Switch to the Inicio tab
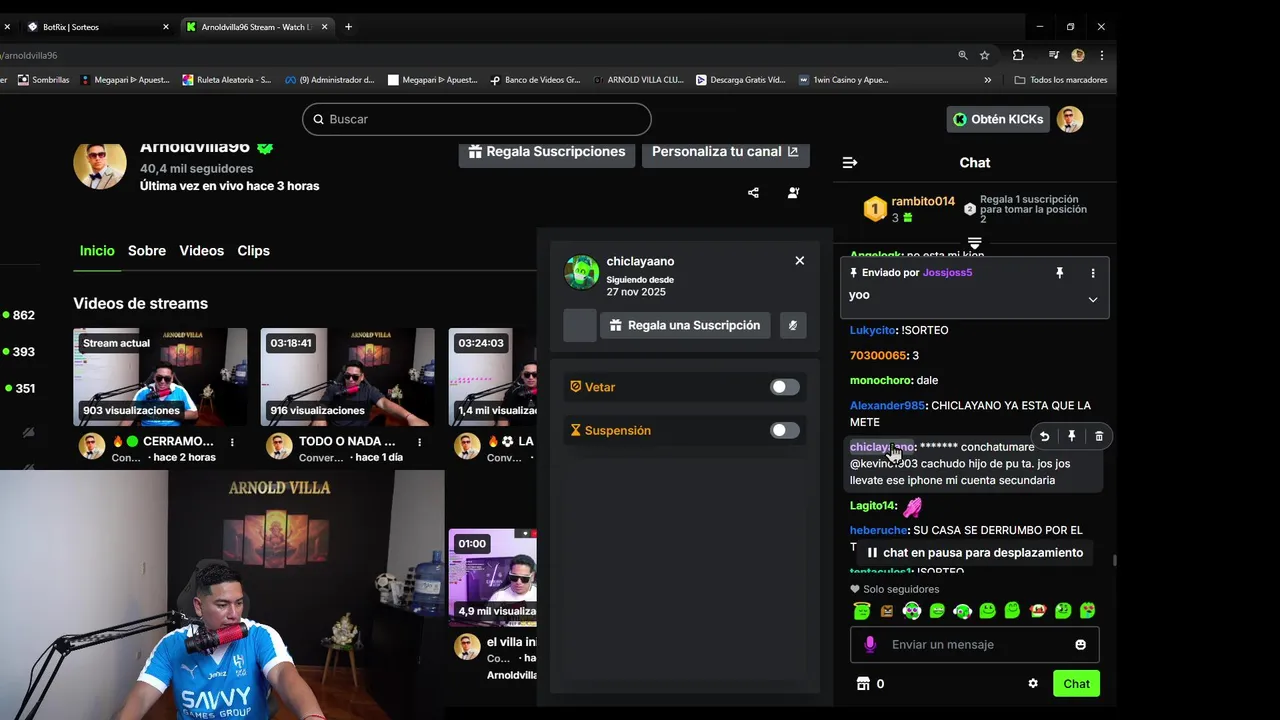Viewport: 1280px width, 720px height. [97, 251]
